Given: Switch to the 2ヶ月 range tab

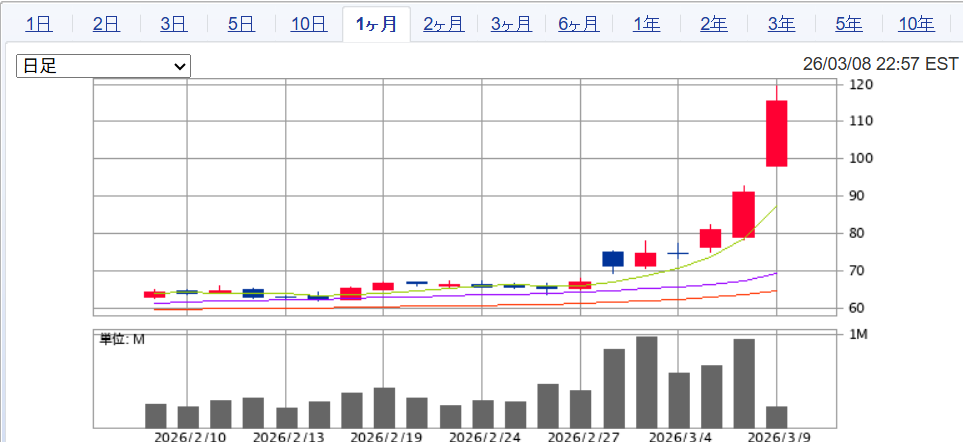Looking at the screenshot, I should coord(443,24).
